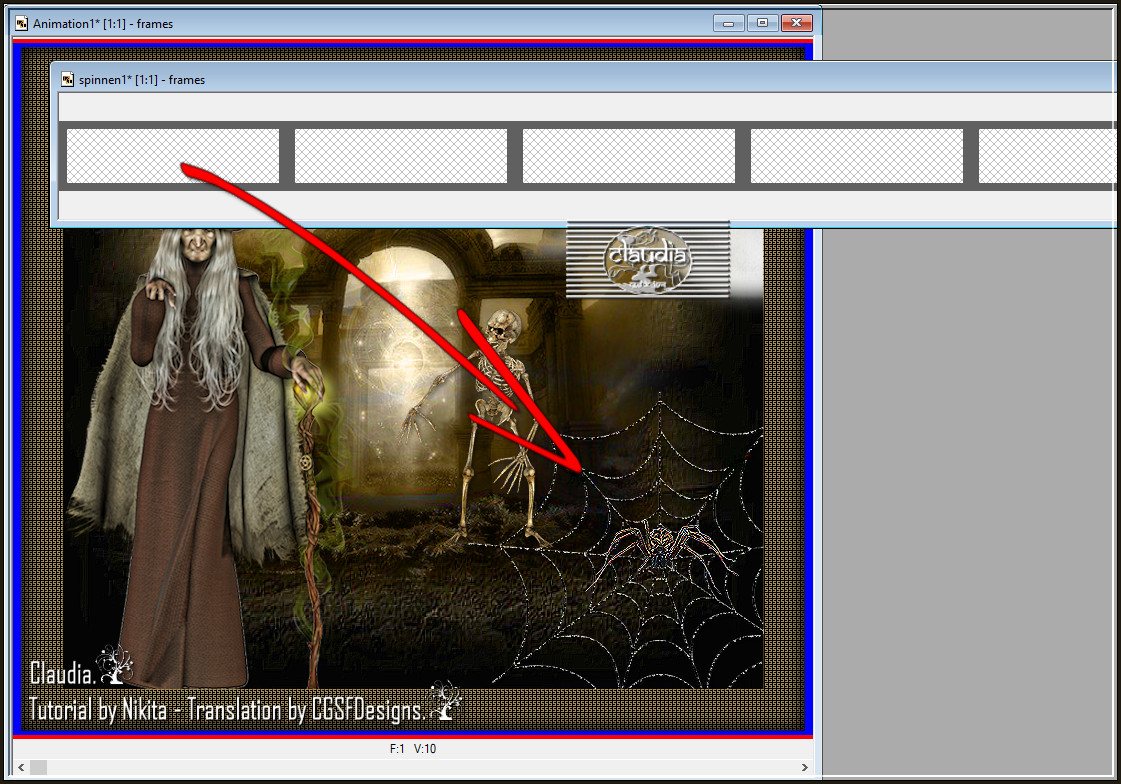Click scroll left arrow in Animation1 window

click(21, 767)
